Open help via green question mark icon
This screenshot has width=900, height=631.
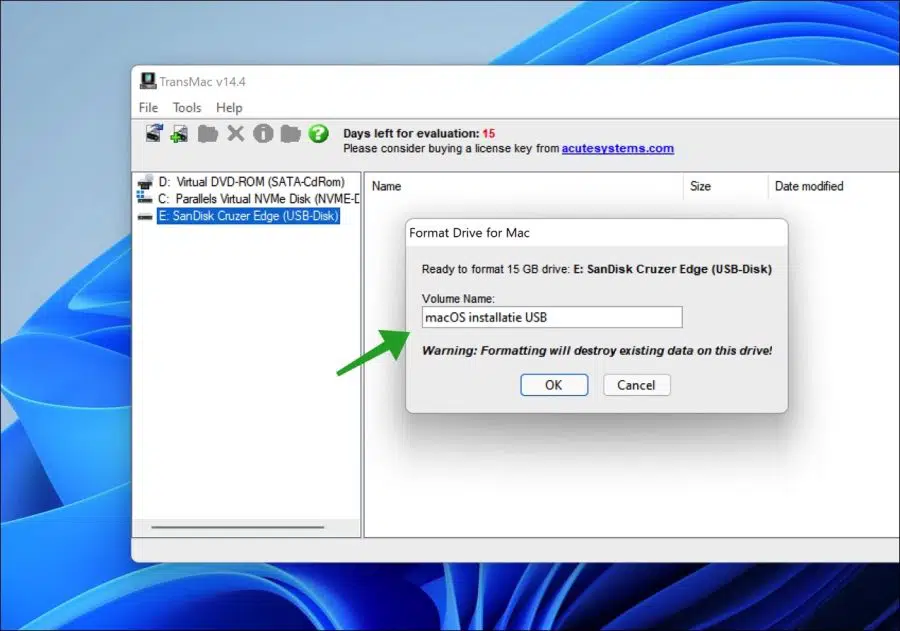319,134
